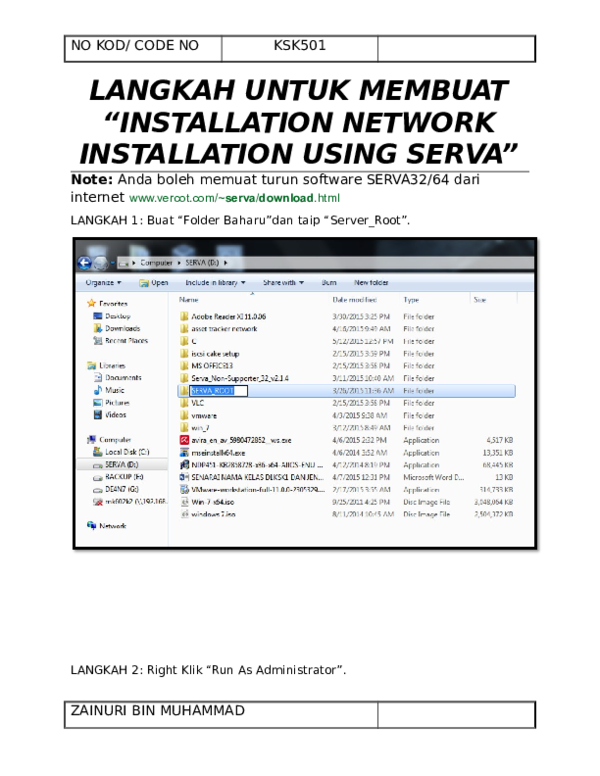Click the SERVA_ROOT rename text field

[x=218, y=390]
